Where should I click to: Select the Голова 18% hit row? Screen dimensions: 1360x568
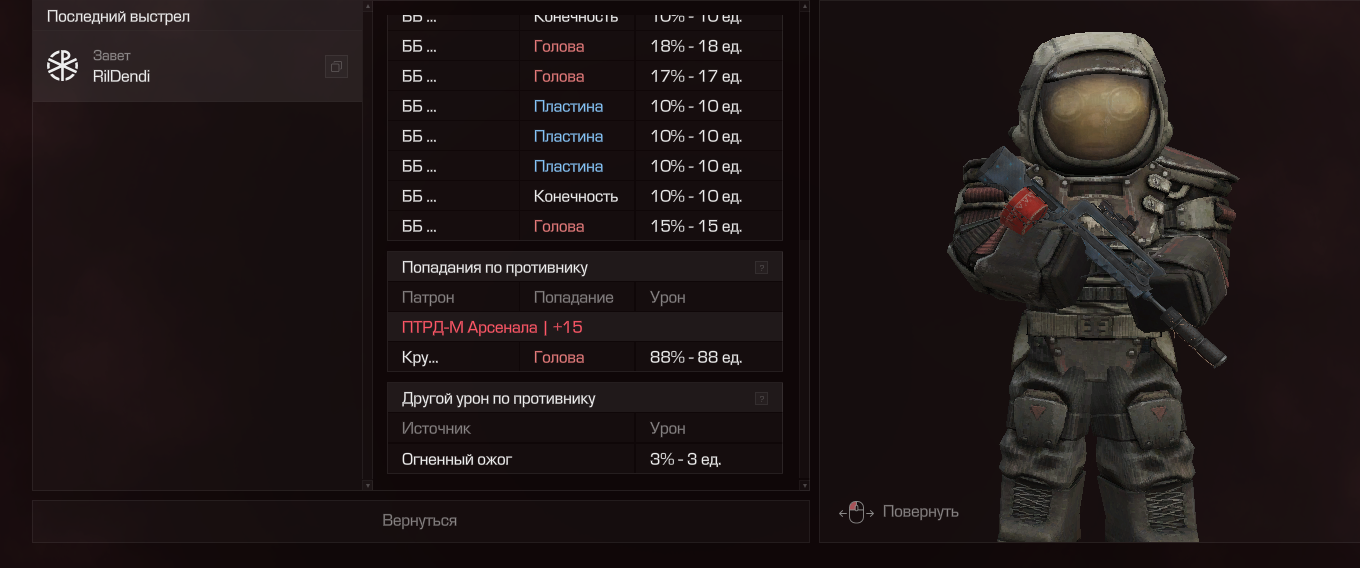pyautogui.click(x=584, y=46)
